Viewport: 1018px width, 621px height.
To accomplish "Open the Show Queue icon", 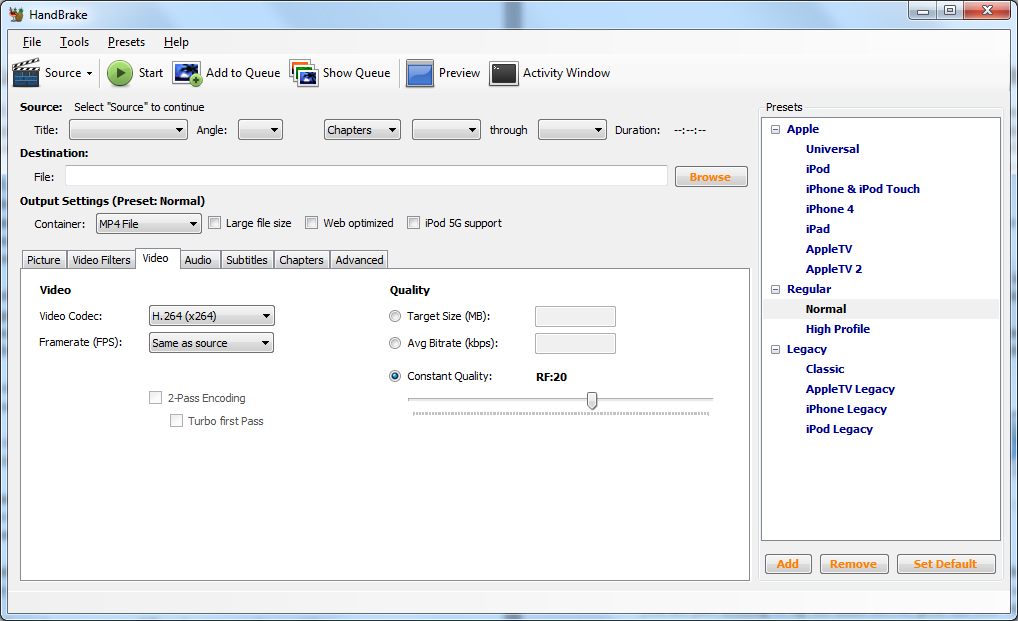I will pyautogui.click(x=304, y=73).
